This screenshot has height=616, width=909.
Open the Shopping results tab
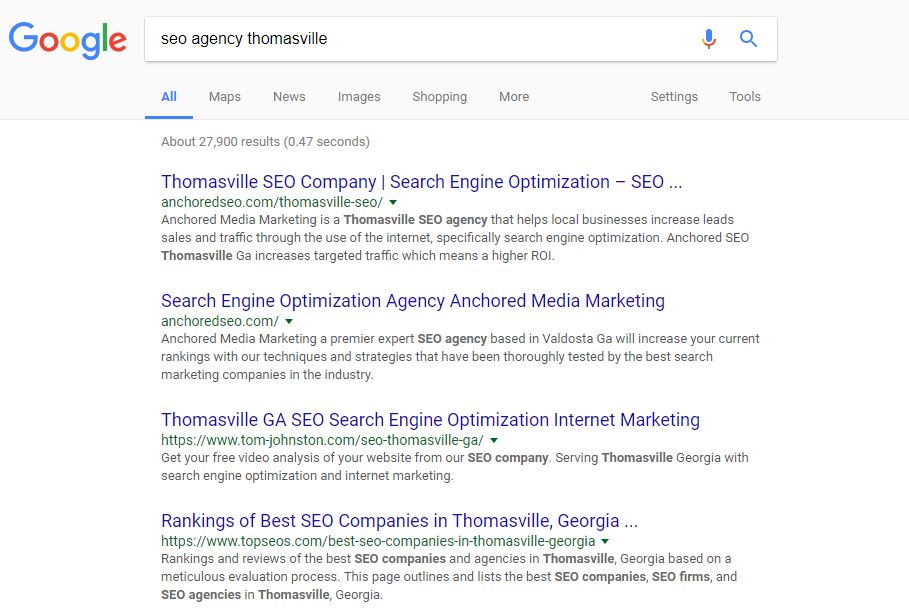tap(439, 97)
